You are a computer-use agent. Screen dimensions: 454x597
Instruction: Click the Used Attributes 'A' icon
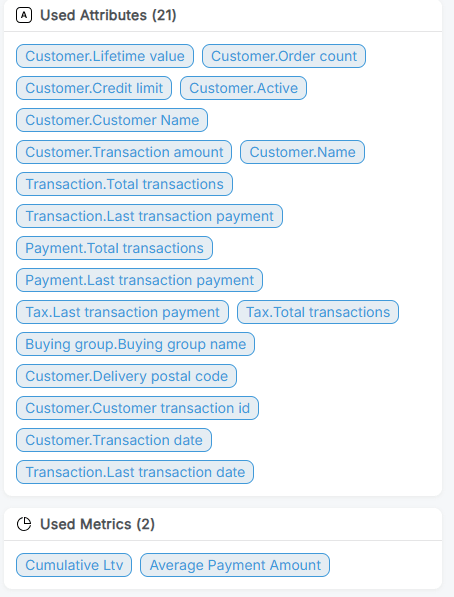24,16
